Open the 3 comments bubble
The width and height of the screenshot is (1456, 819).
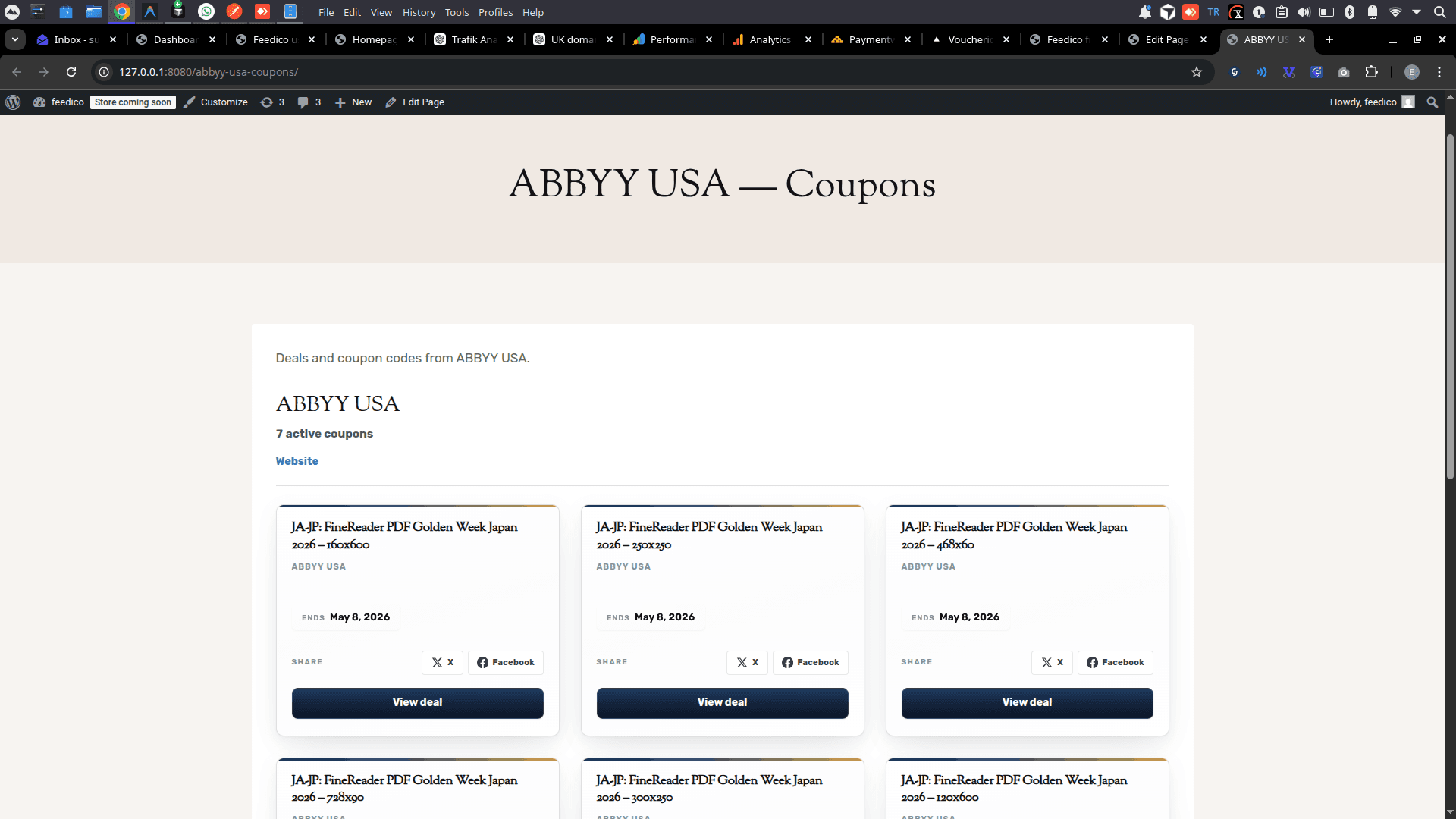(x=309, y=102)
